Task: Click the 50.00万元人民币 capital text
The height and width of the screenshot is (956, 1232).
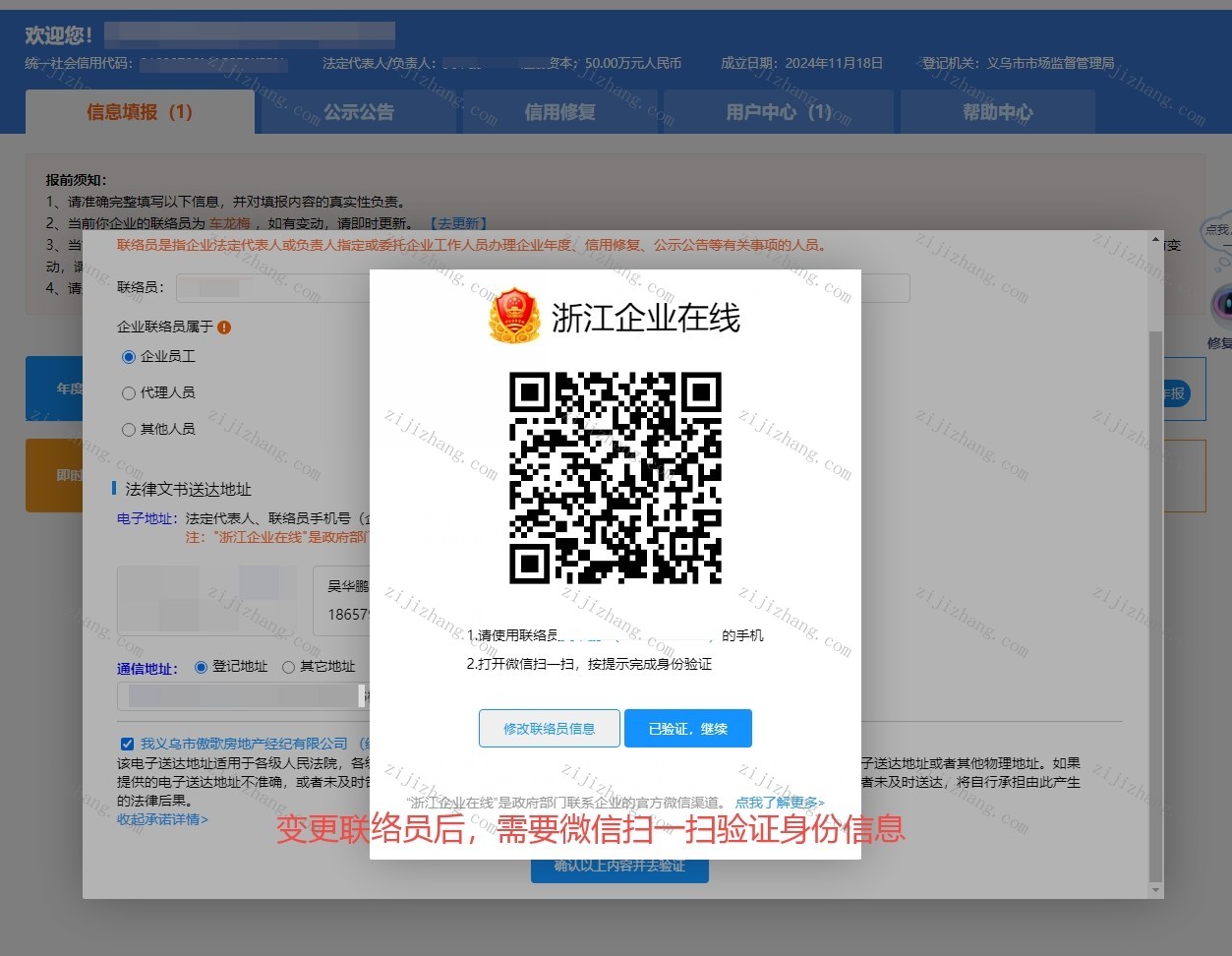Action: (633, 63)
